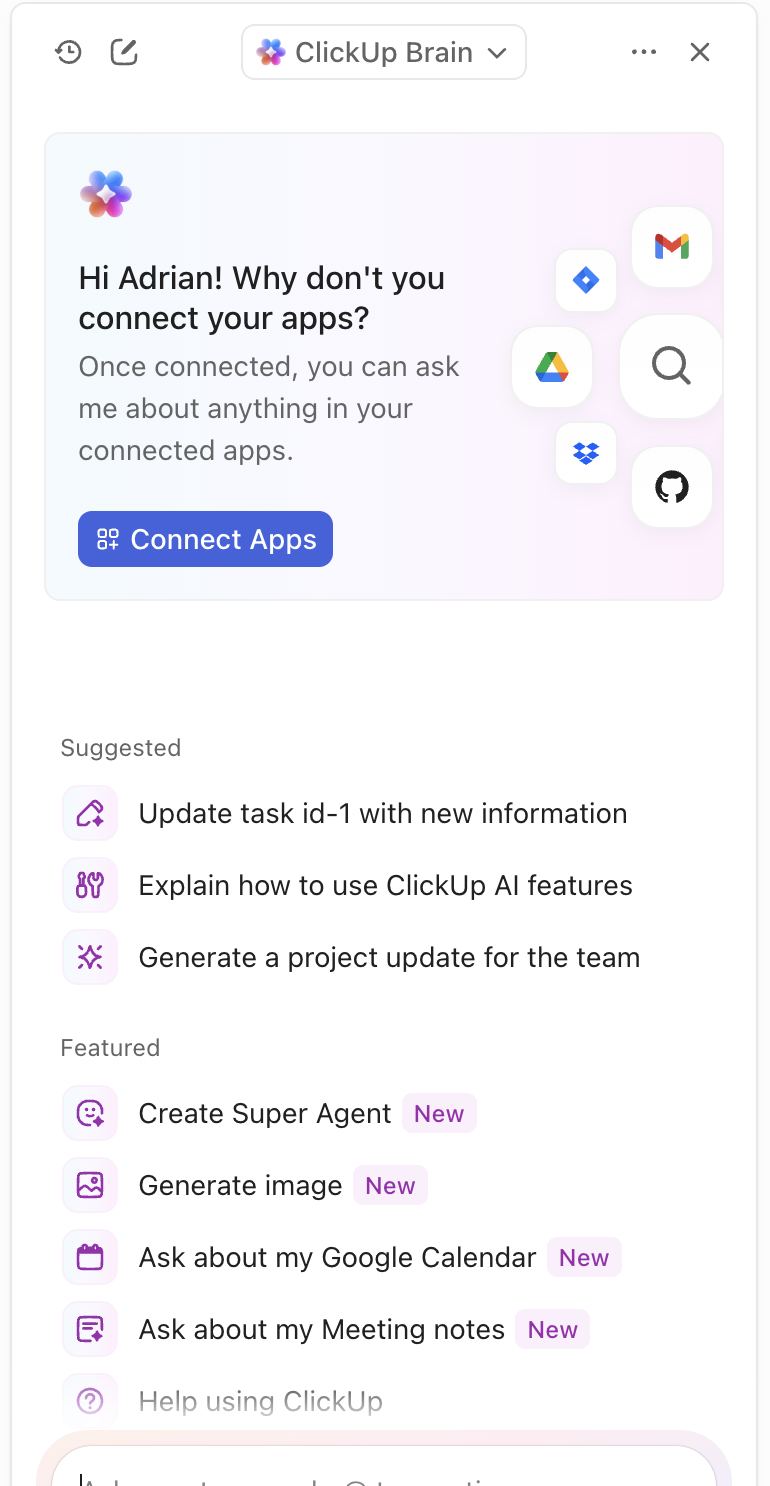Click the Dropbox app icon
This screenshot has width=770, height=1486.
tap(586, 453)
